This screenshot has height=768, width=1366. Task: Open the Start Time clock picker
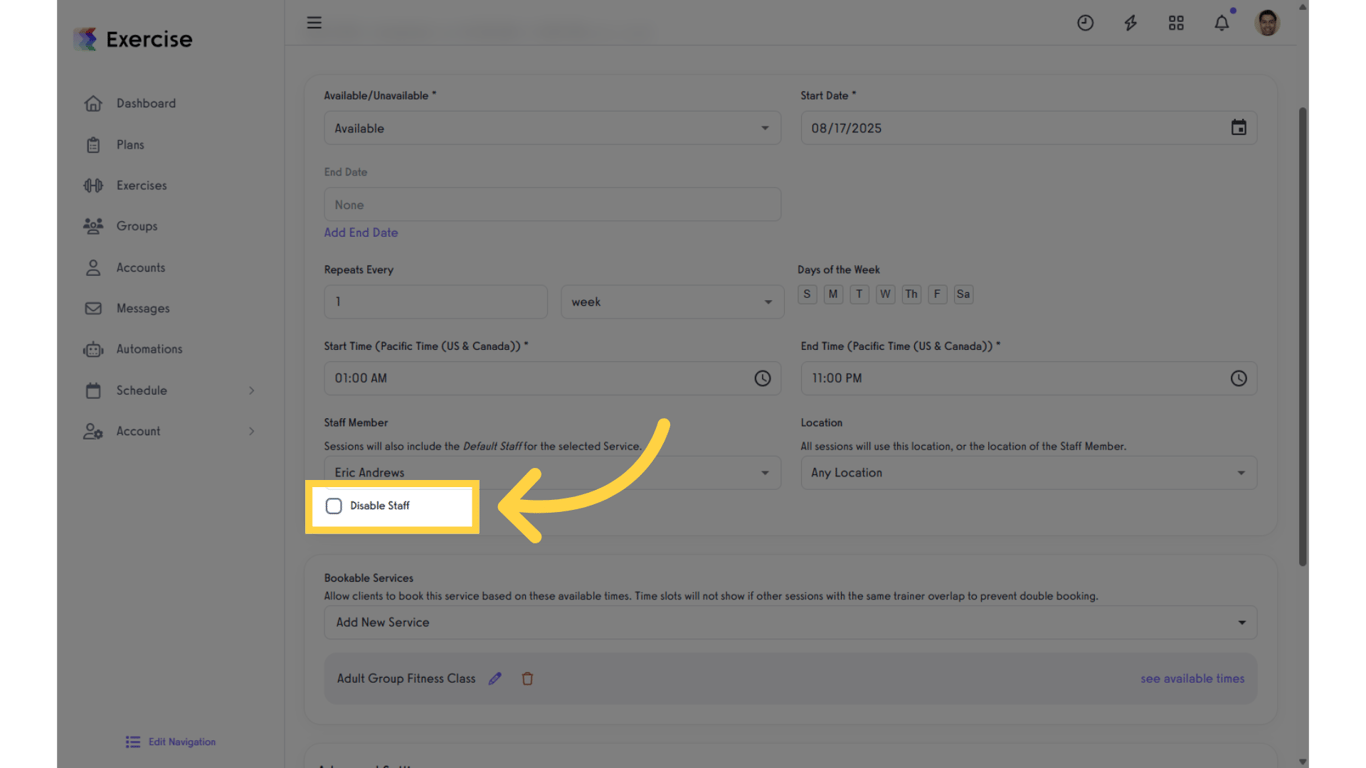[763, 378]
